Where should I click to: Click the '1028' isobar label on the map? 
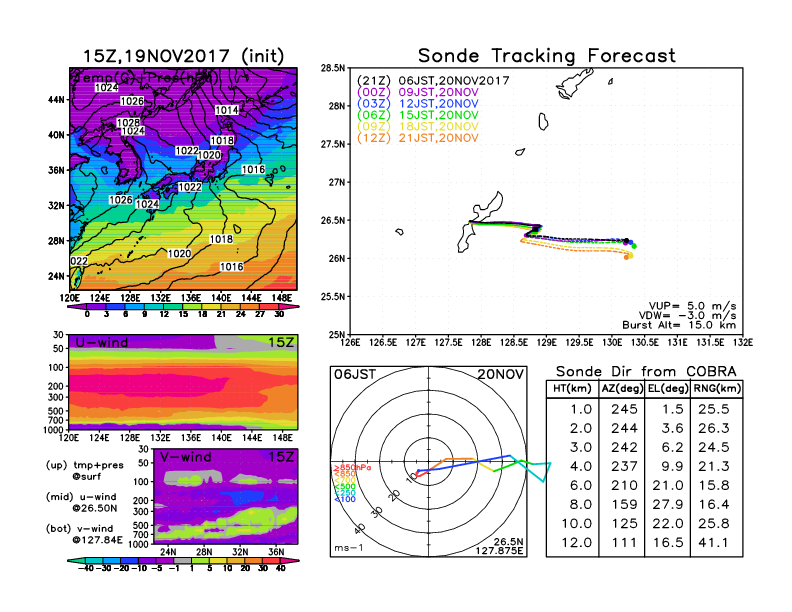click(x=128, y=123)
